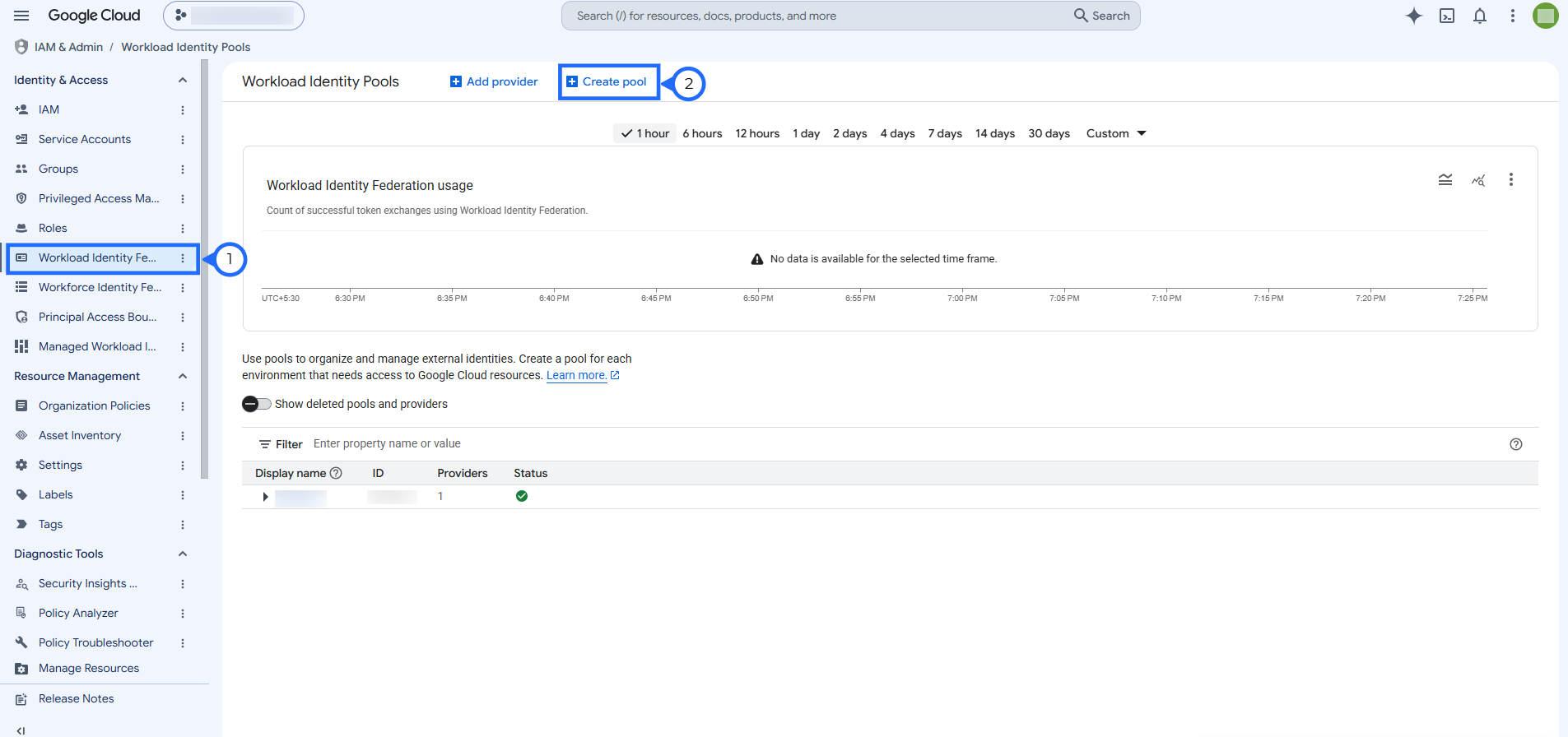Open three-dot menu beside Settings
The image size is (1568, 737).
[x=183, y=465]
